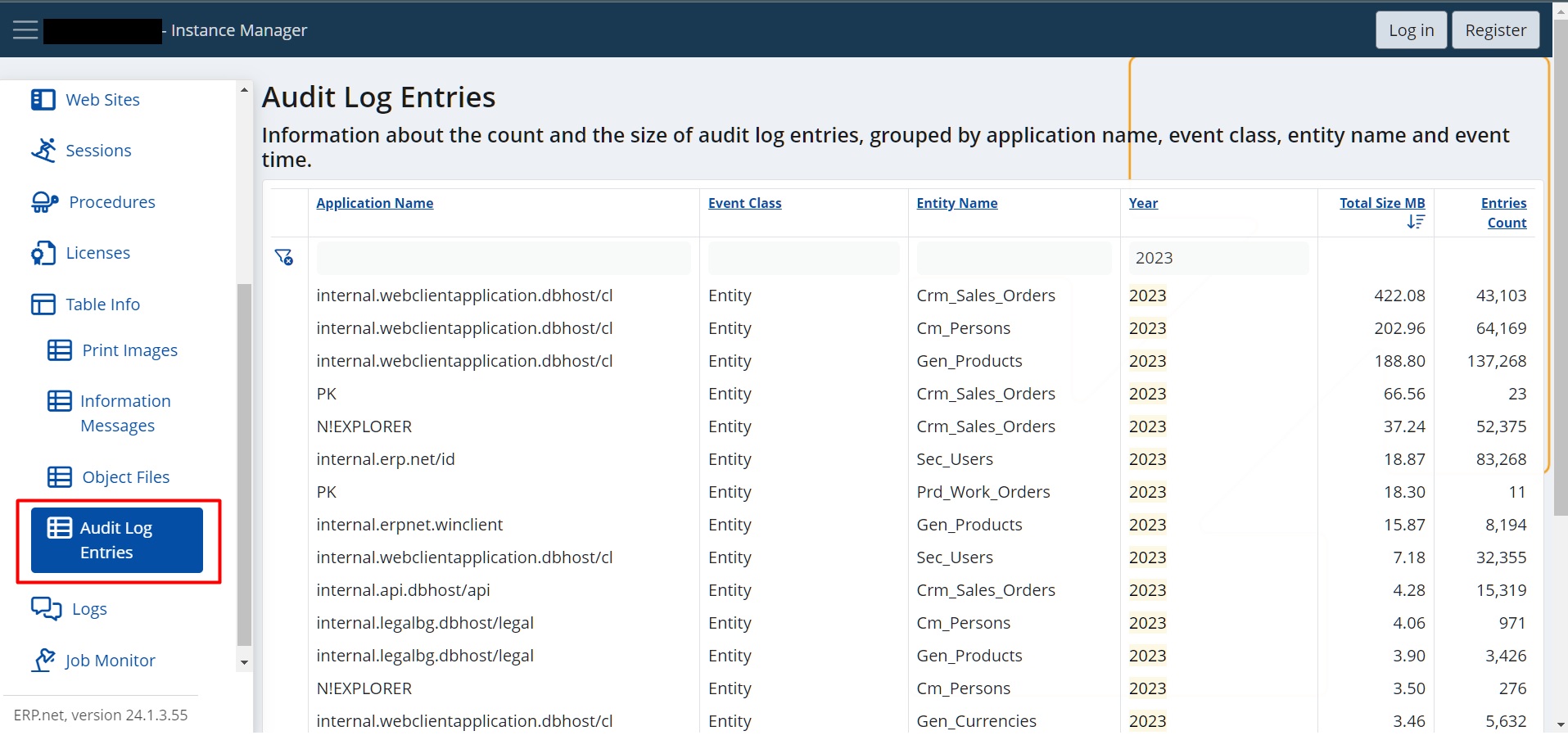Image resolution: width=1568 pixels, height=749 pixels.
Task: Open the Web Sites page
Action: tap(102, 100)
